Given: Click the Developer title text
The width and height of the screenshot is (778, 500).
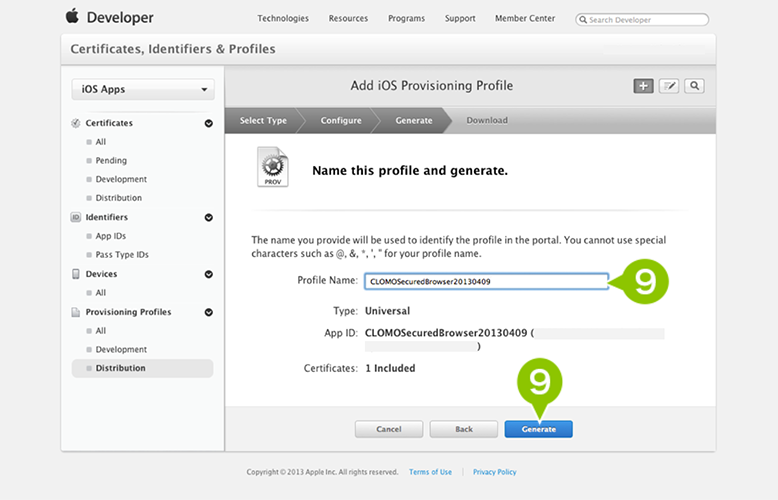Looking at the screenshot, I should 120,17.
